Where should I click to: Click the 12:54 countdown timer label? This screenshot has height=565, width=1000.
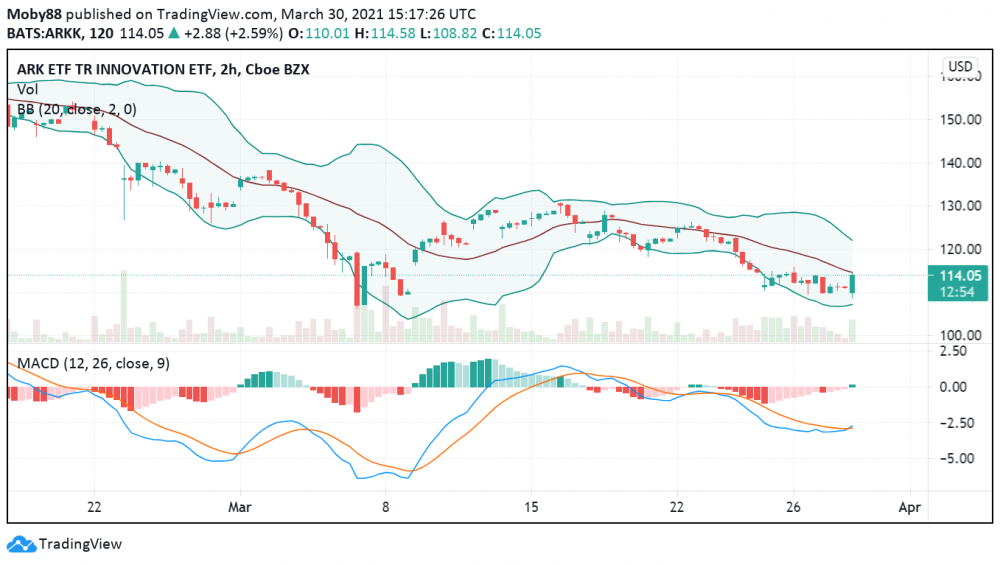[x=957, y=292]
